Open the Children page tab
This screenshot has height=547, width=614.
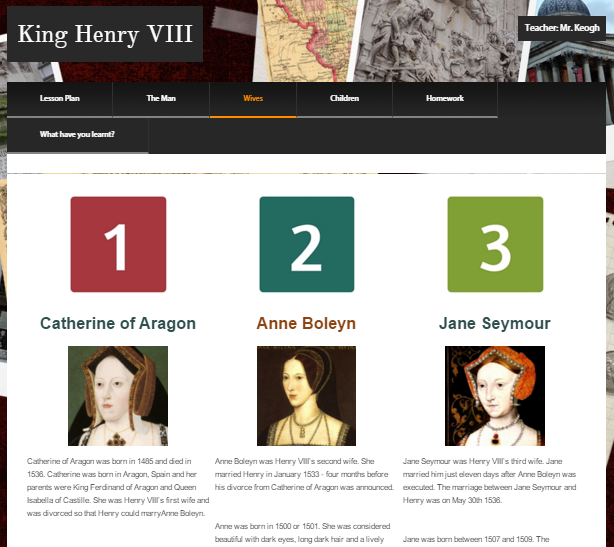(344, 98)
